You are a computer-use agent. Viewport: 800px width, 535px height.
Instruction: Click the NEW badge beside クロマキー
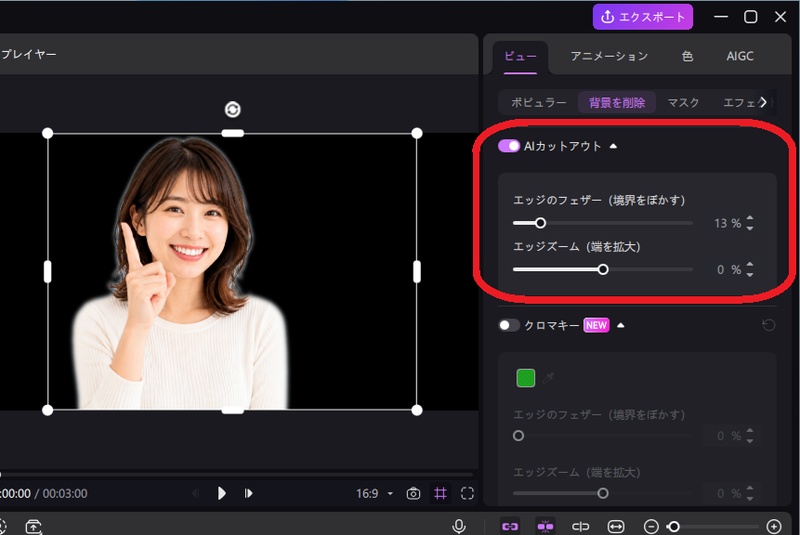596,325
